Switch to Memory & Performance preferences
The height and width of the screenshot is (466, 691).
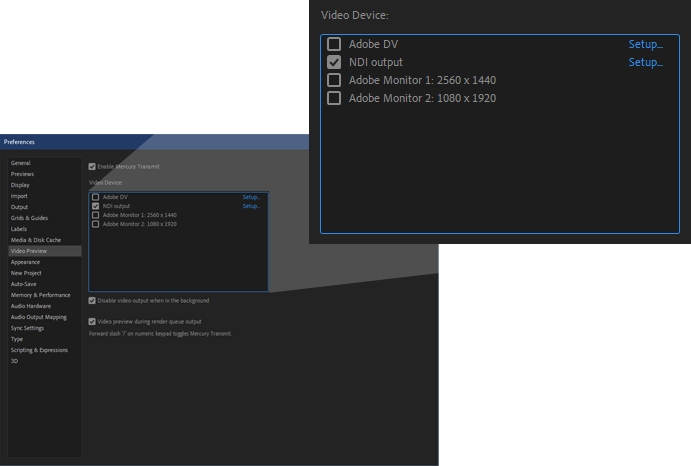pyautogui.click(x=40, y=295)
